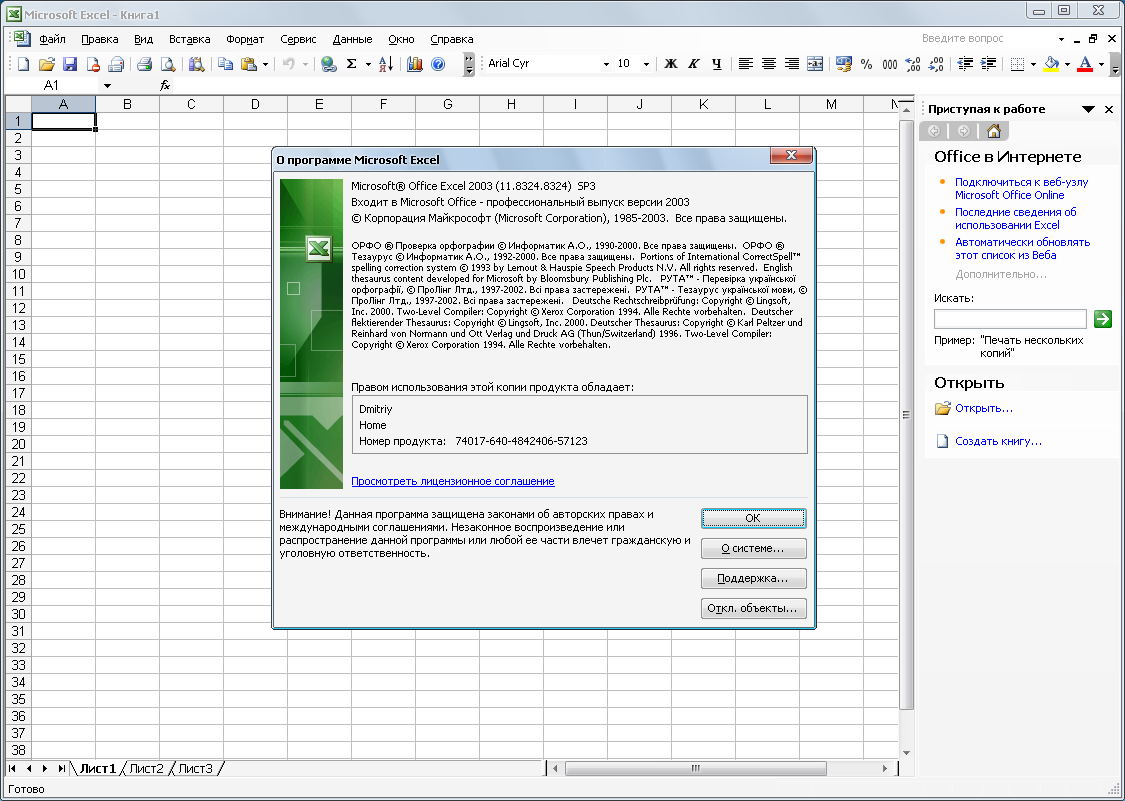
Task: Click the Save floppy disk icon
Action: pos(70,64)
